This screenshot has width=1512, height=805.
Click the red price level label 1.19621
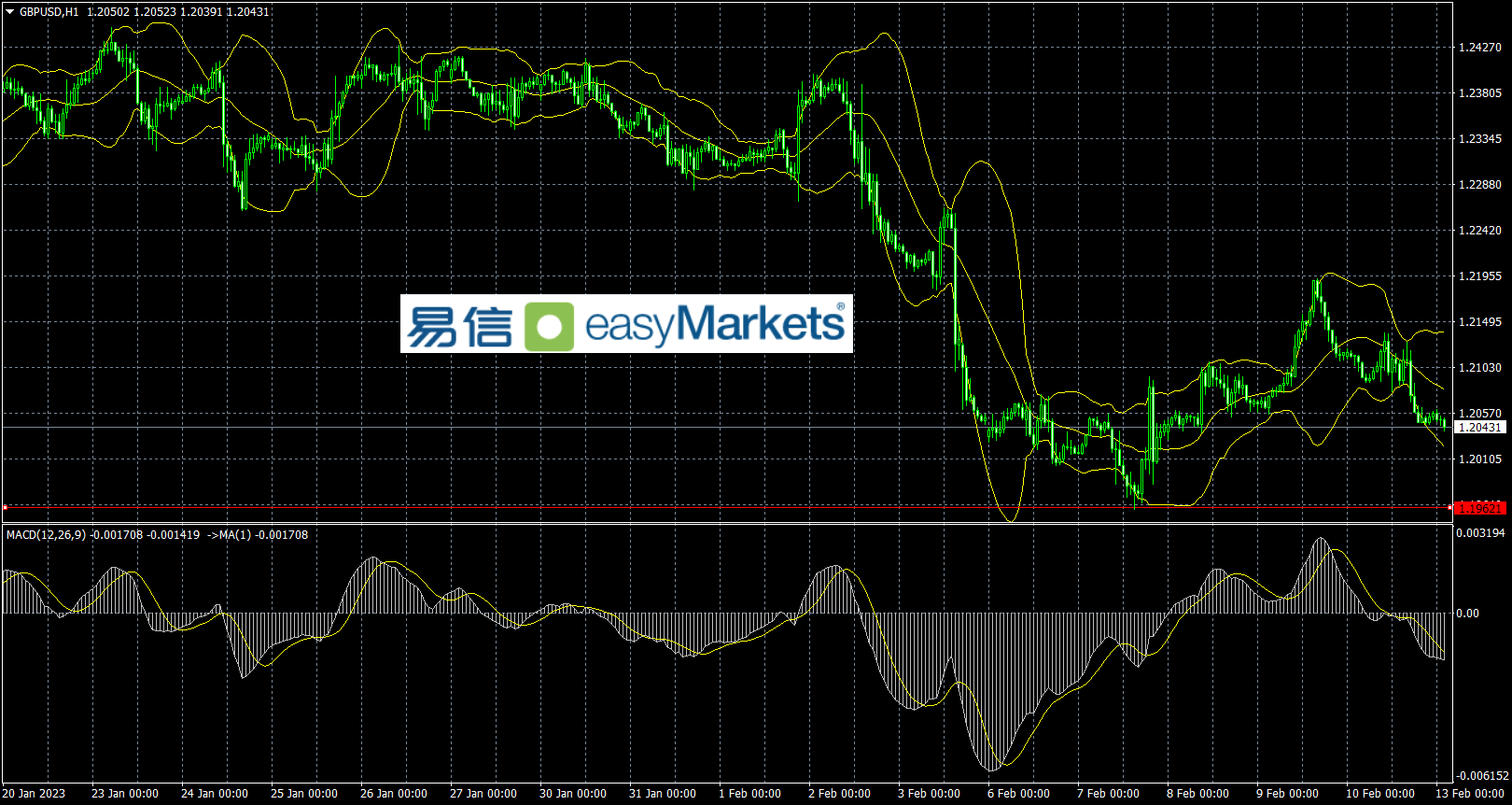click(x=1479, y=508)
